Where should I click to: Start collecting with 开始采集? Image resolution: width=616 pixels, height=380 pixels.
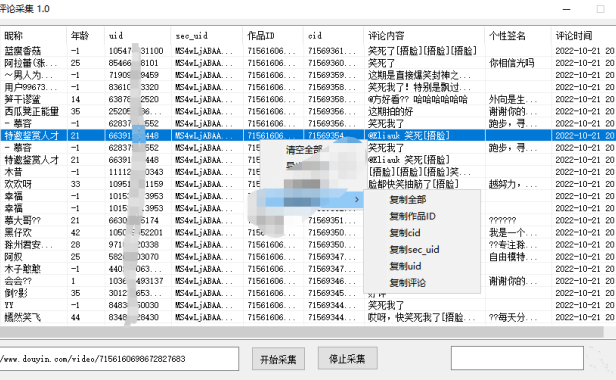point(278,358)
